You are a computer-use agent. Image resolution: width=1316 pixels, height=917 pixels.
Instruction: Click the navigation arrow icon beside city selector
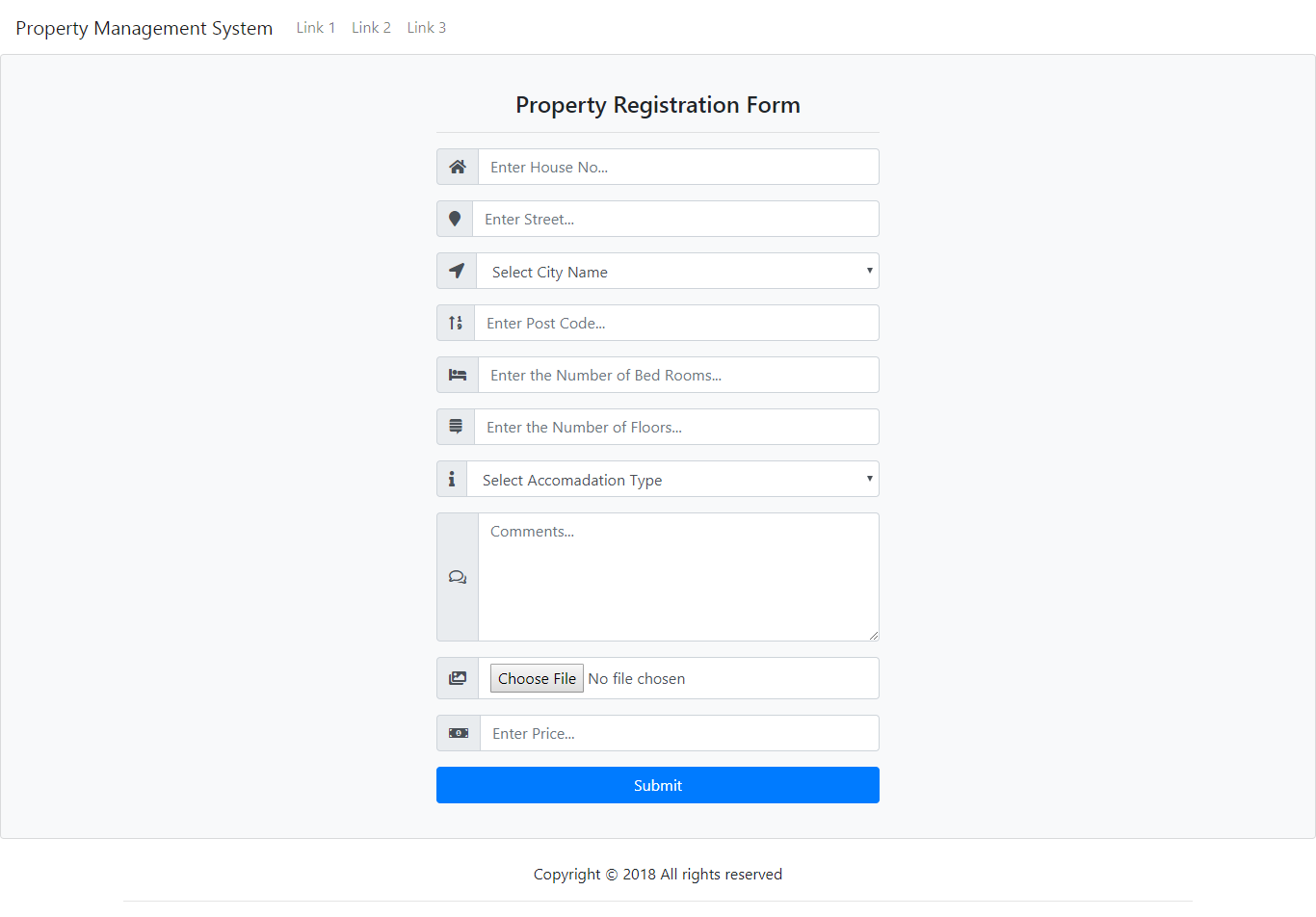pyautogui.click(x=456, y=271)
